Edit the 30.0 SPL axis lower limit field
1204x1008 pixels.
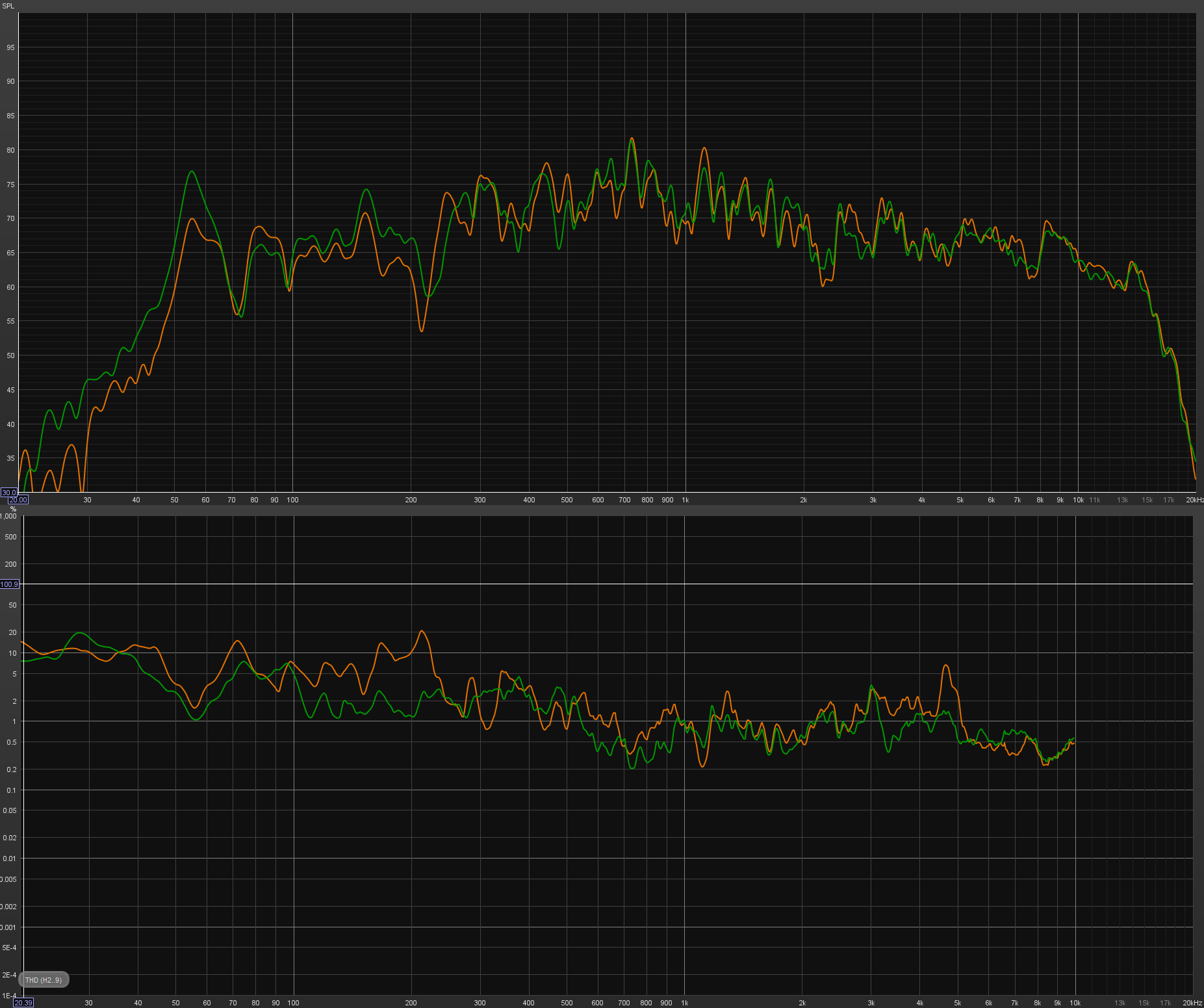tap(9, 493)
